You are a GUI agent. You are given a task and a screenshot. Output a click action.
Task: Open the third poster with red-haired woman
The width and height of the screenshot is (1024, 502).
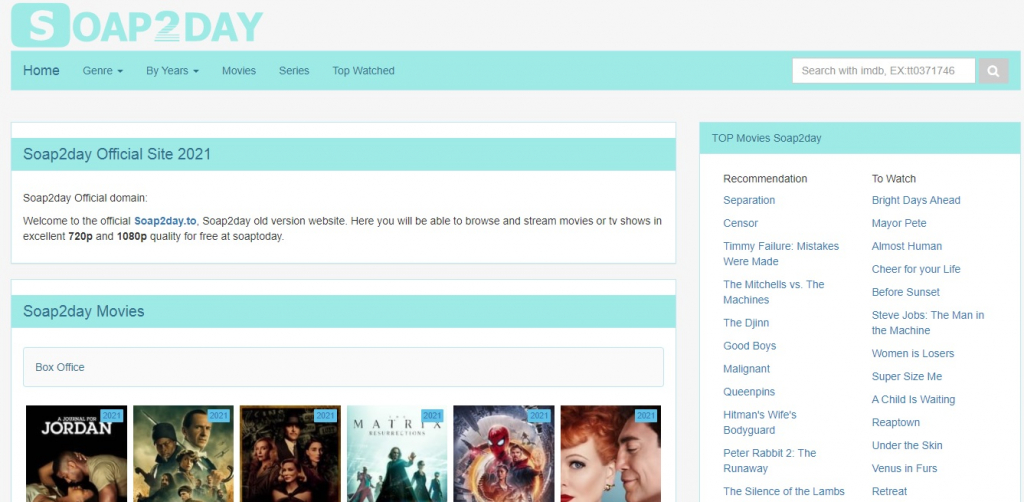click(290, 454)
